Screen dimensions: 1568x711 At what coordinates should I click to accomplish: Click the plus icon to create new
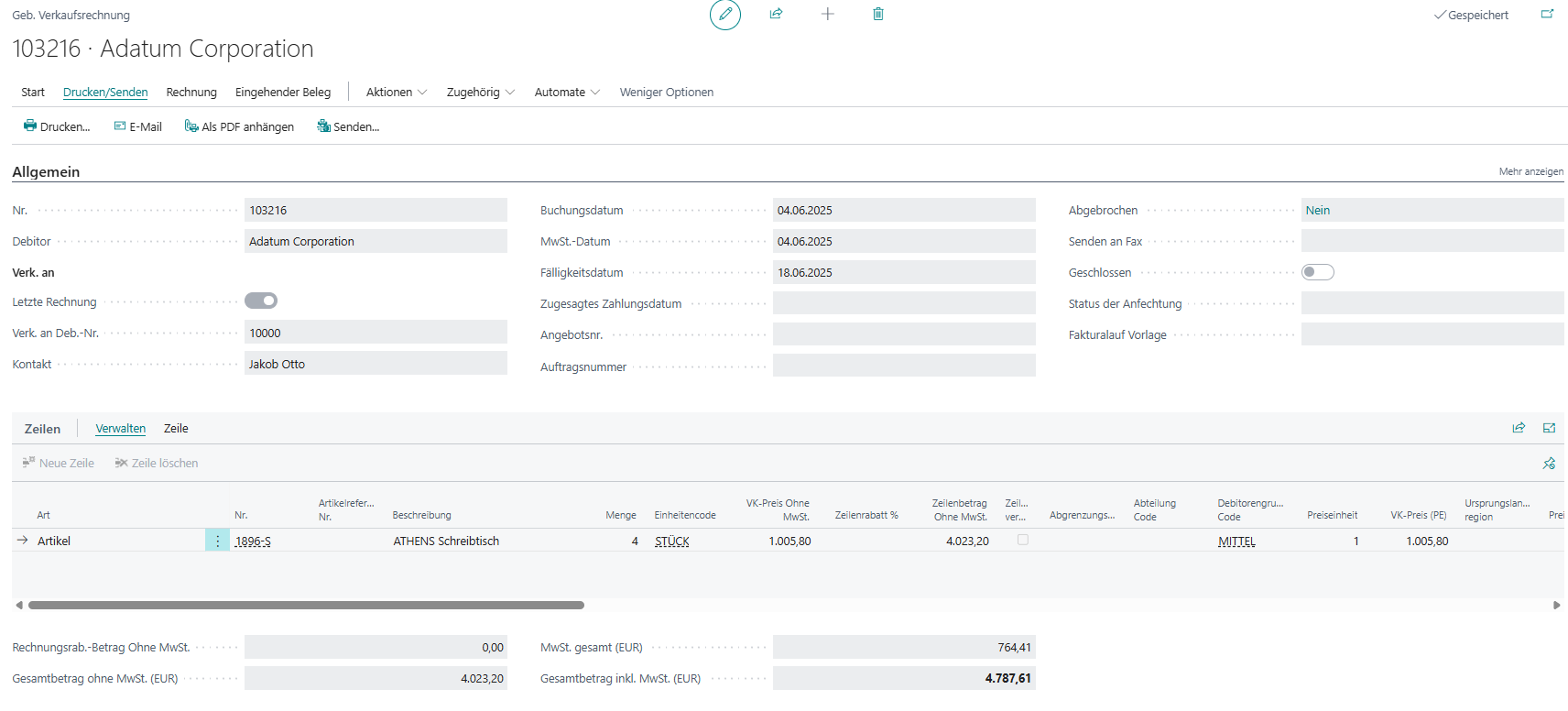(x=827, y=14)
